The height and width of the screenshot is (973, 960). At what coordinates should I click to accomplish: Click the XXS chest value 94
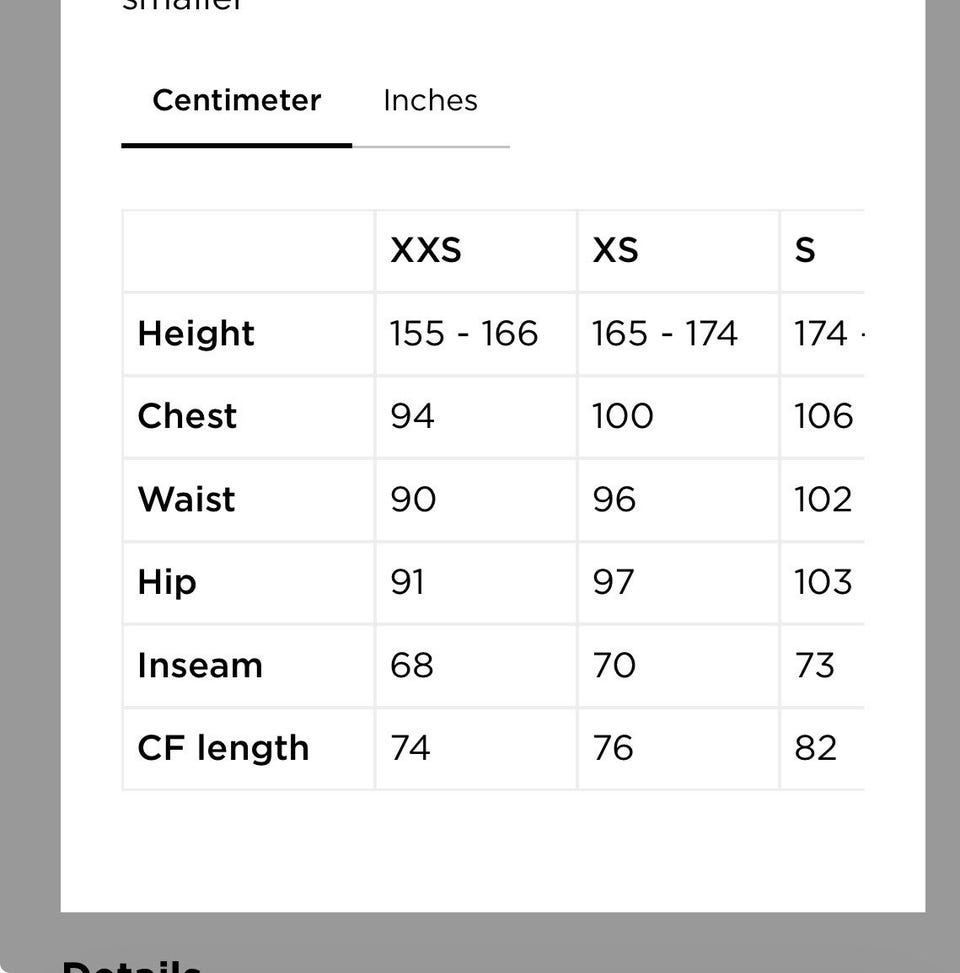coord(412,416)
